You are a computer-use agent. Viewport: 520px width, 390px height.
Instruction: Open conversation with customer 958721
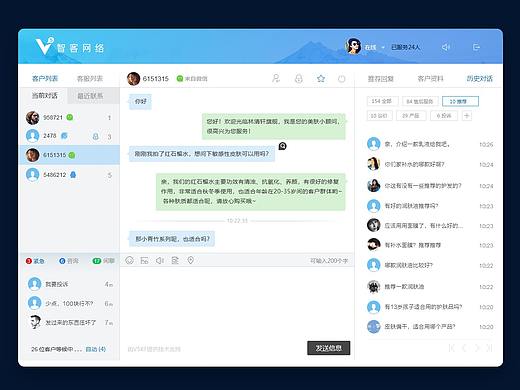pos(69,118)
